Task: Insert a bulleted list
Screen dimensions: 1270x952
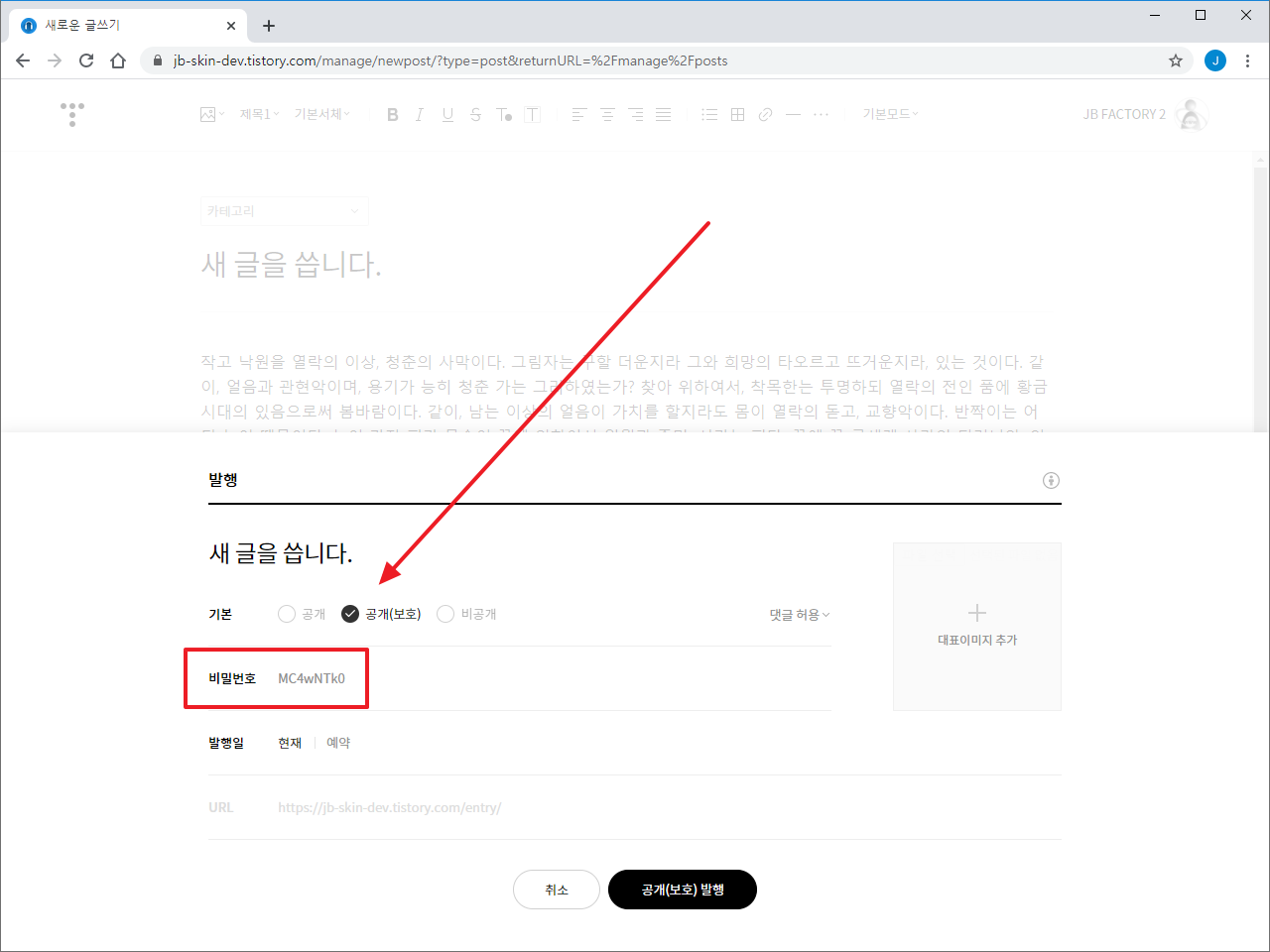Action: coord(709,114)
